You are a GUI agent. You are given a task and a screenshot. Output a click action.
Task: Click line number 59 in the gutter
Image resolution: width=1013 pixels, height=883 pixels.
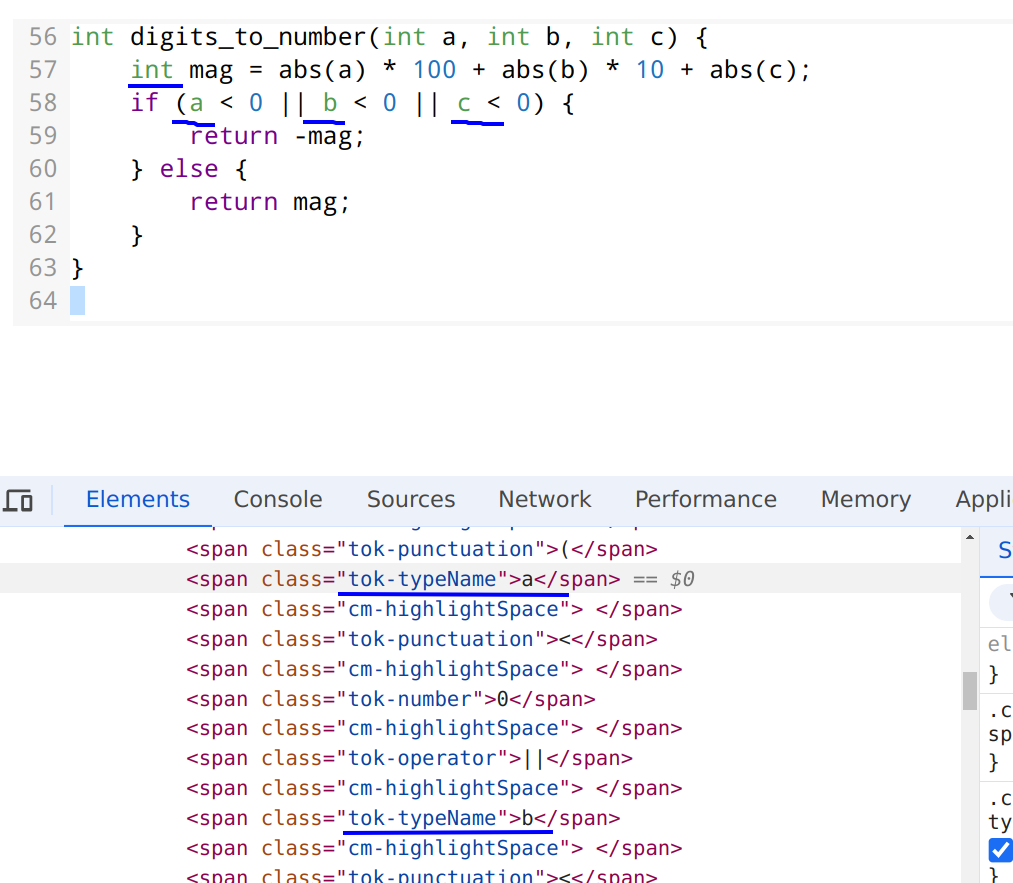(43, 136)
